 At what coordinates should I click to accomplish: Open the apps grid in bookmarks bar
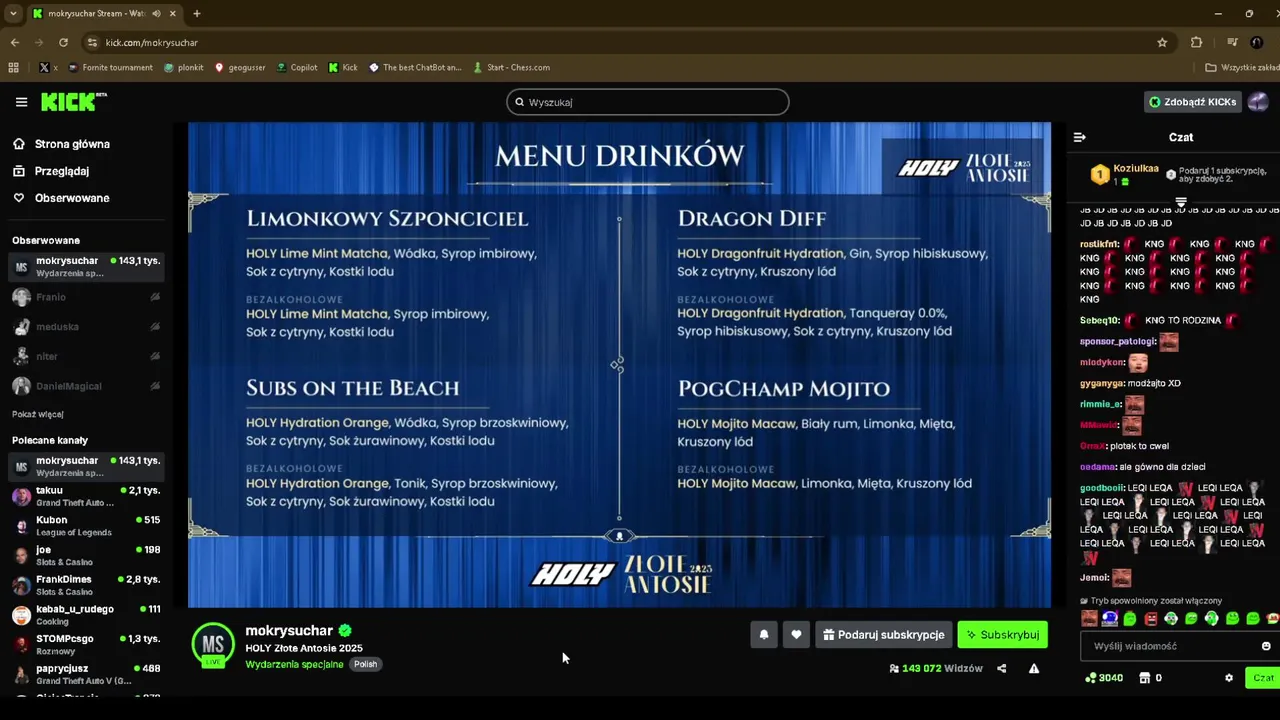pos(13,68)
